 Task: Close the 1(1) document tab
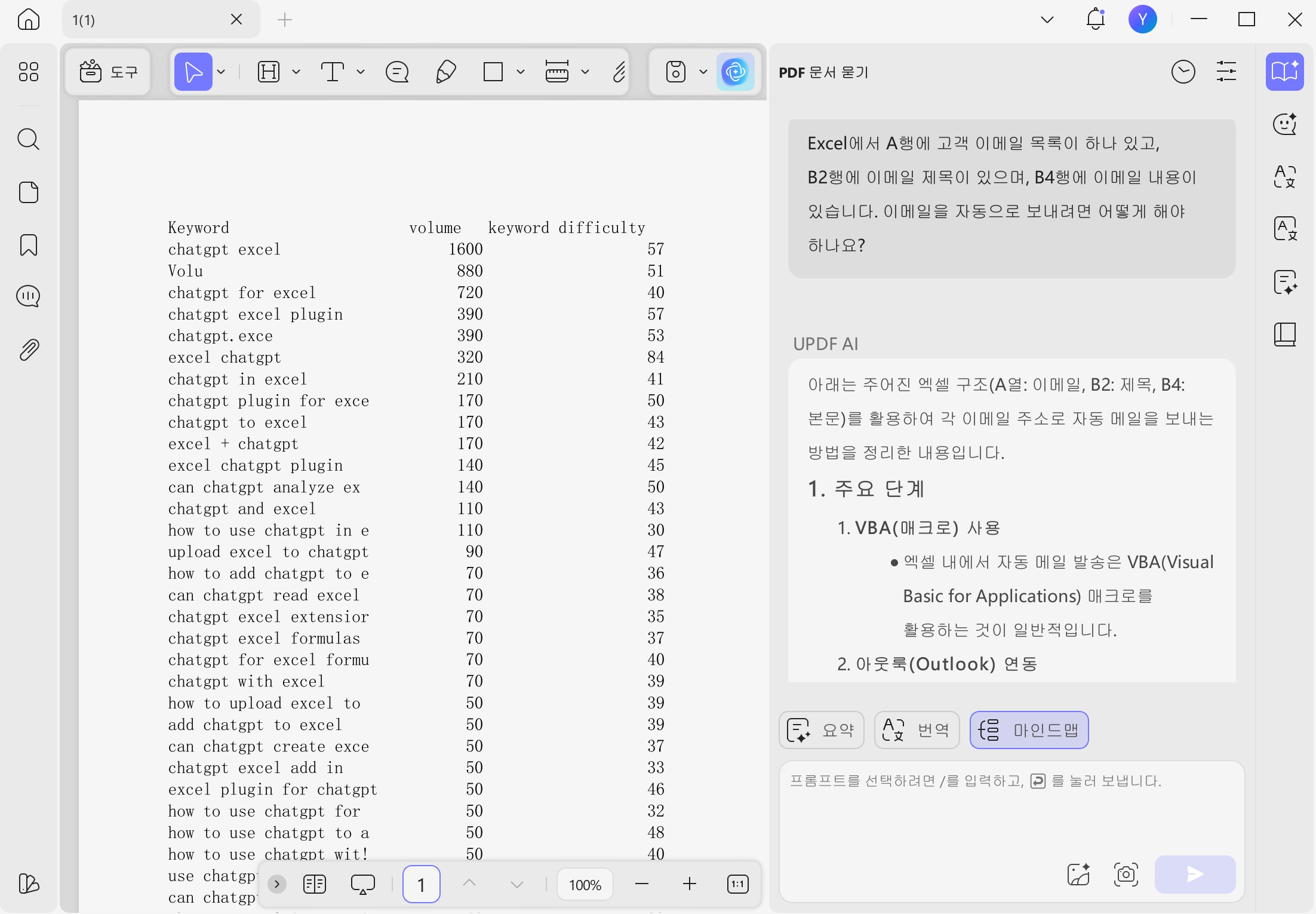(x=236, y=20)
